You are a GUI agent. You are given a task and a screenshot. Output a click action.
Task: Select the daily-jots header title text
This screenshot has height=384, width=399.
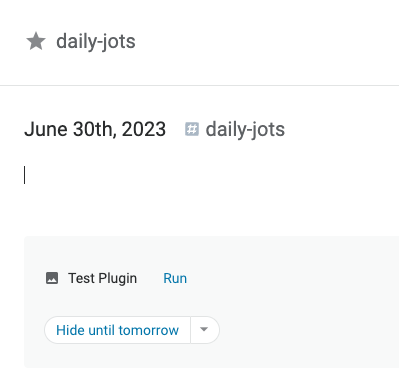click(x=96, y=42)
